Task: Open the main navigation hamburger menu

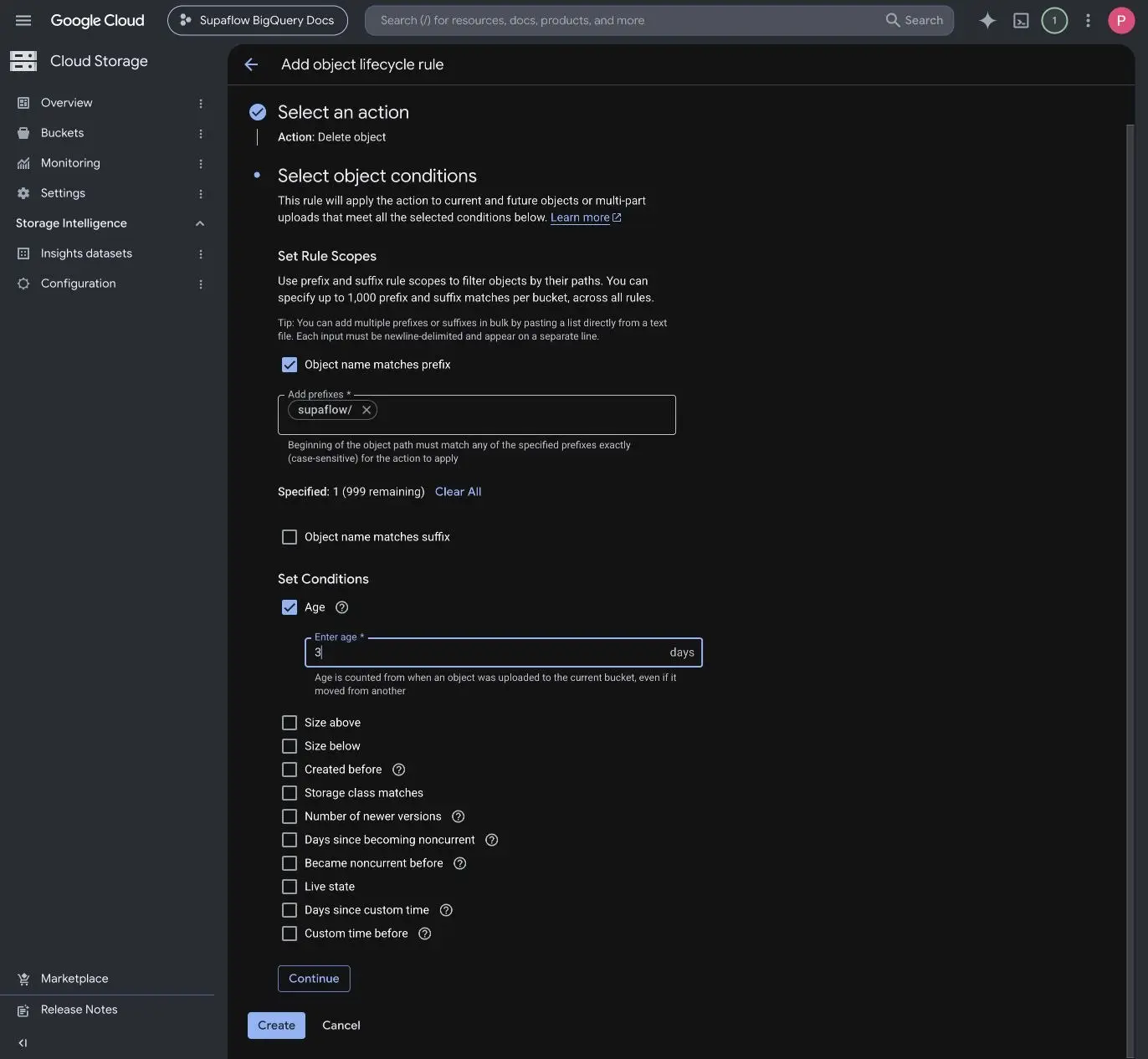Action: click(x=23, y=20)
